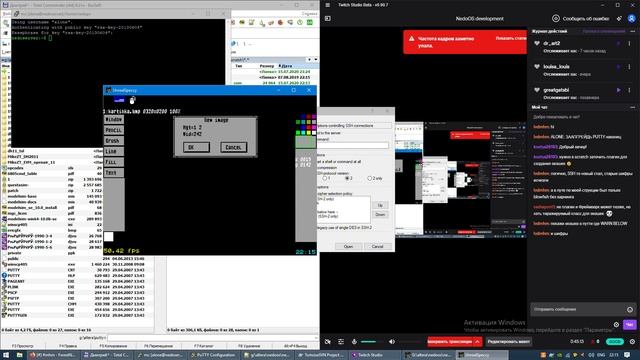This screenshot has height=360, width=640.
Task: Switch to the PuTTY Configuration taskbar item
Action: point(213,355)
